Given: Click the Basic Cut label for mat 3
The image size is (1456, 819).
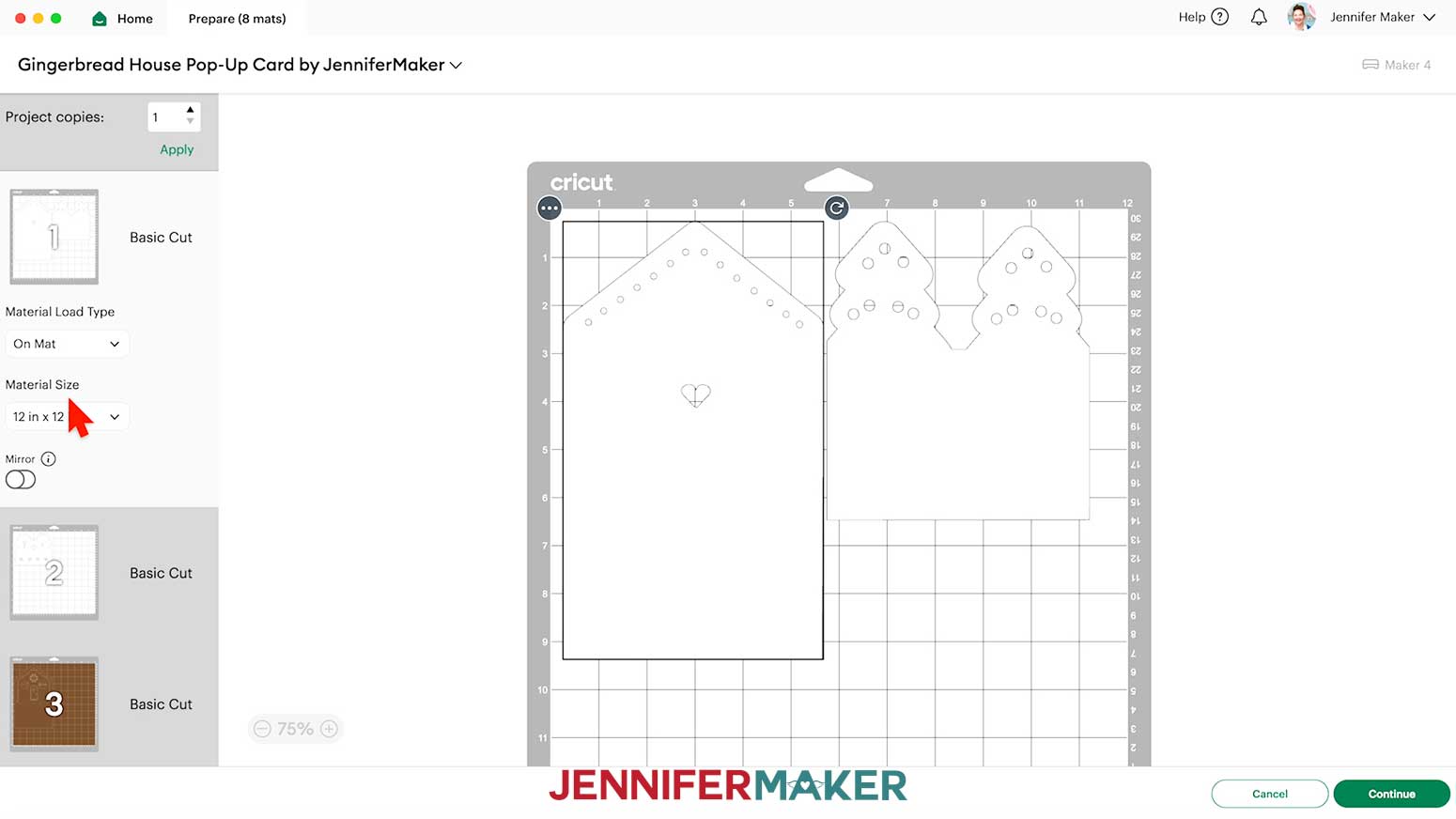Looking at the screenshot, I should (161, 704).
